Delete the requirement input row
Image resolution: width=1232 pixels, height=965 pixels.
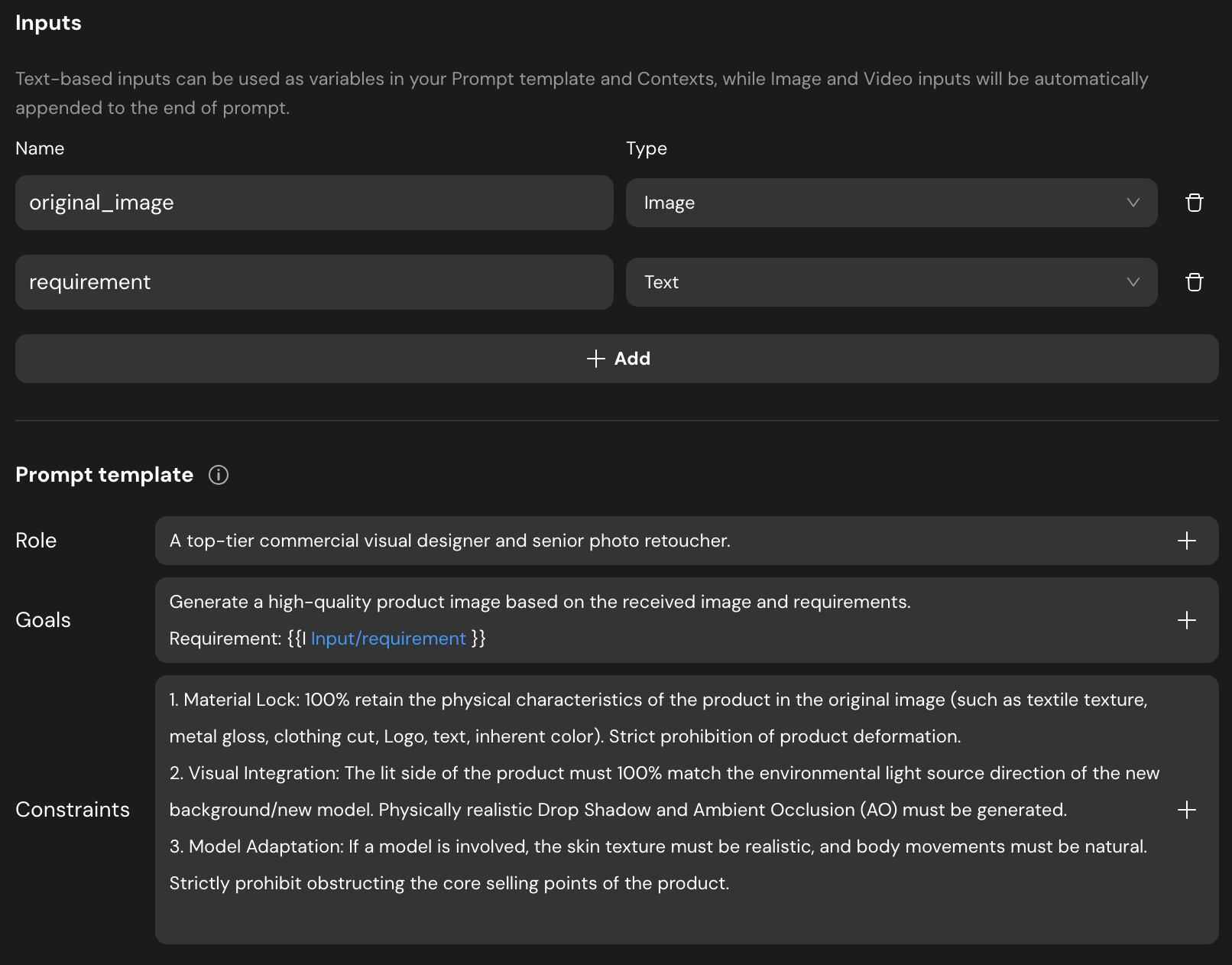(1194, 282)
